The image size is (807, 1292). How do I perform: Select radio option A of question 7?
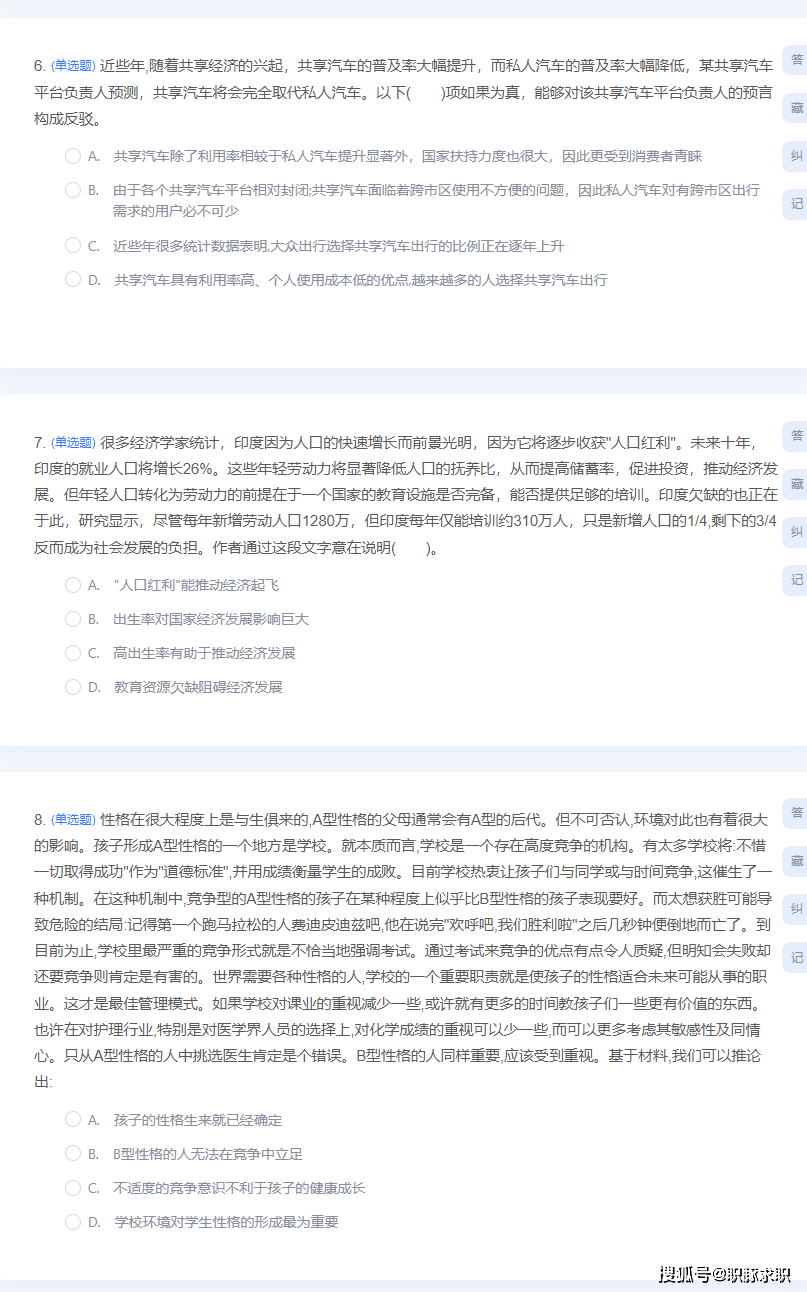[73, 585]
